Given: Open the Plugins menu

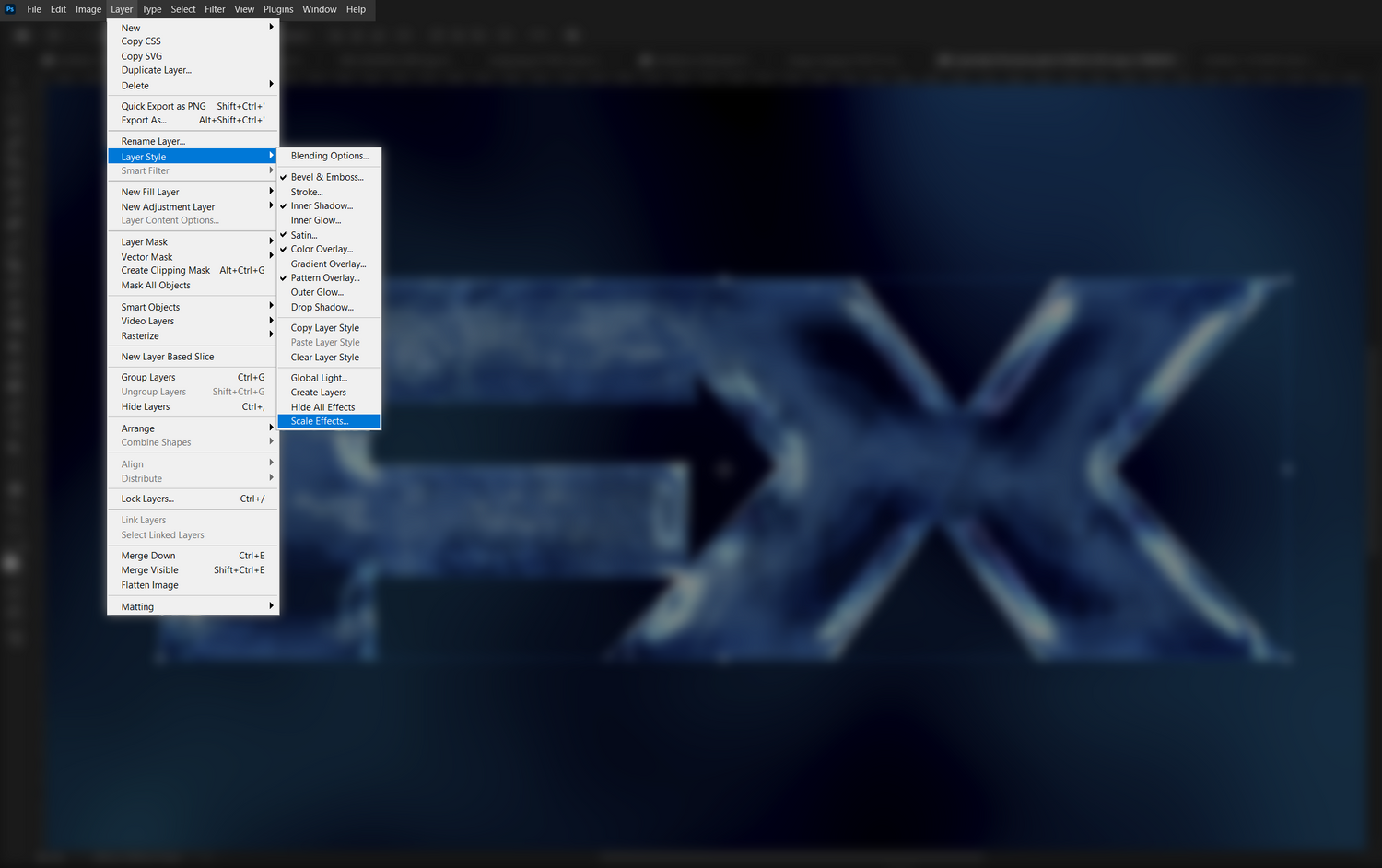Looking at the screenshot, I should tap(278, 9).
